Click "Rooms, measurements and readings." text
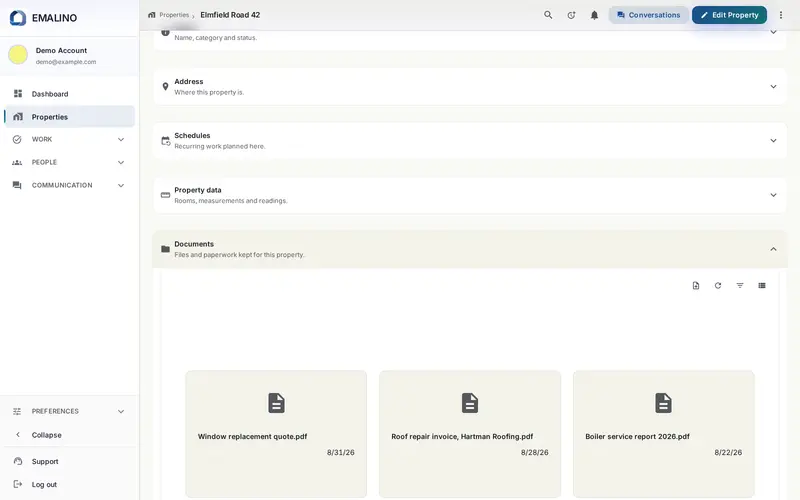 [x=231, y=201]
